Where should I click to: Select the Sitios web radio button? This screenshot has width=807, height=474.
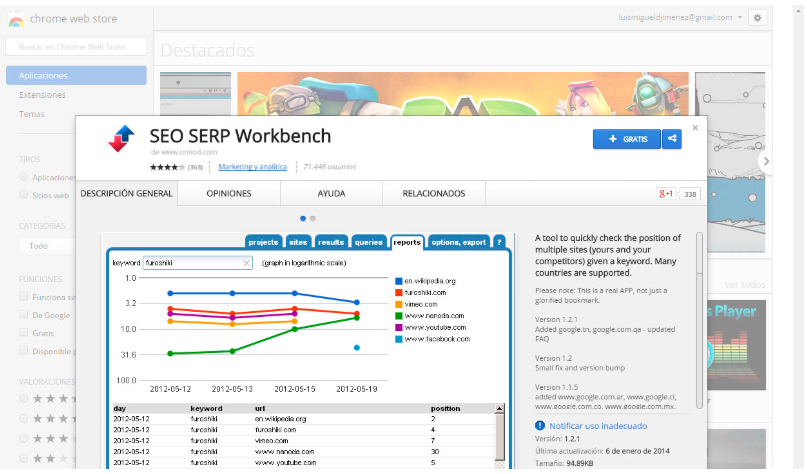click(x=24, y=195)
